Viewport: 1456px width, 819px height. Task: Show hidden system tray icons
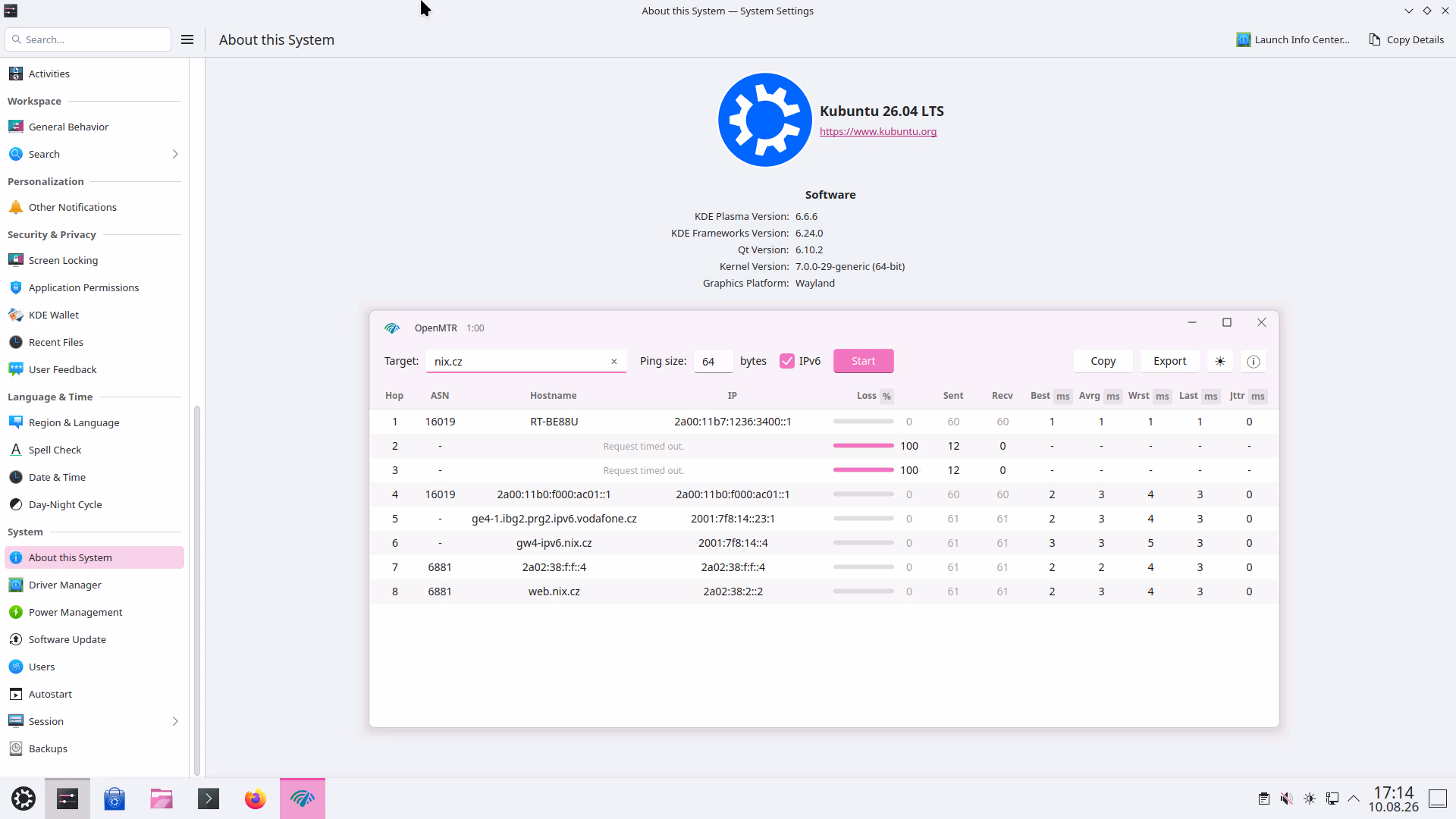pos(1354,799)
